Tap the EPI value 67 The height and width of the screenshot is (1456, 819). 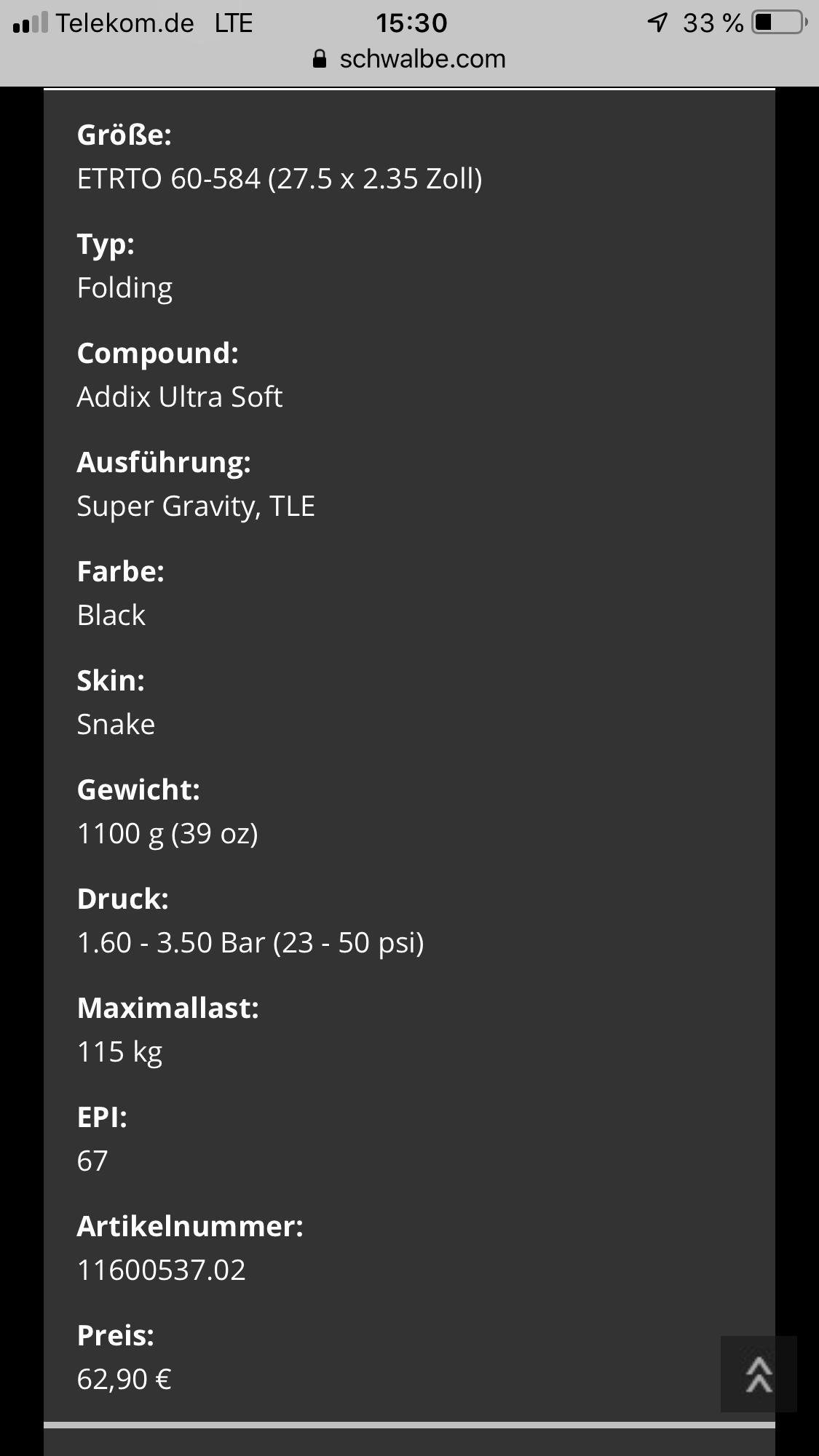[x=92, y=1161]
